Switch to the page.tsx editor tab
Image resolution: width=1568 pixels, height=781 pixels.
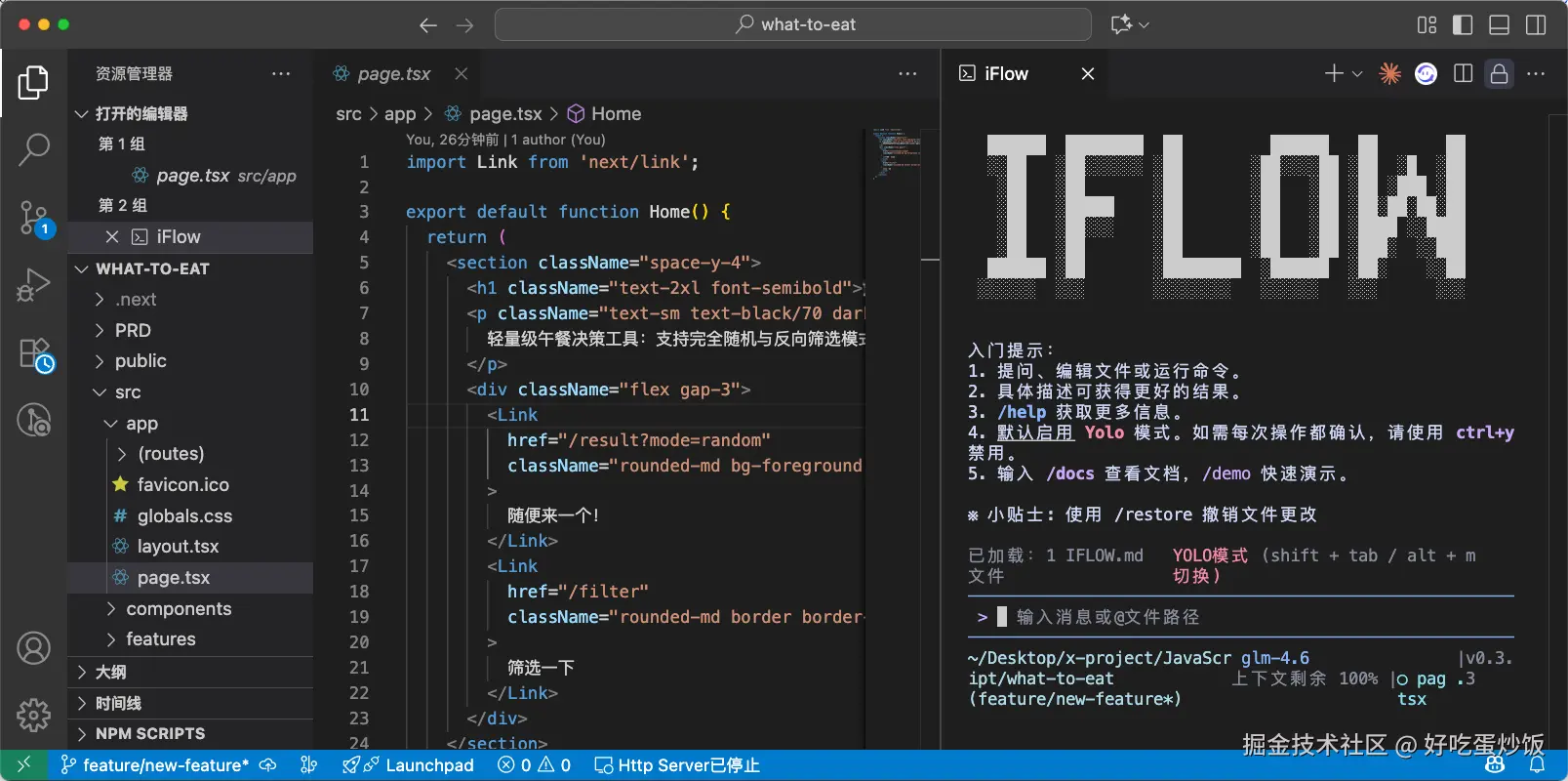tap(393, 74)
